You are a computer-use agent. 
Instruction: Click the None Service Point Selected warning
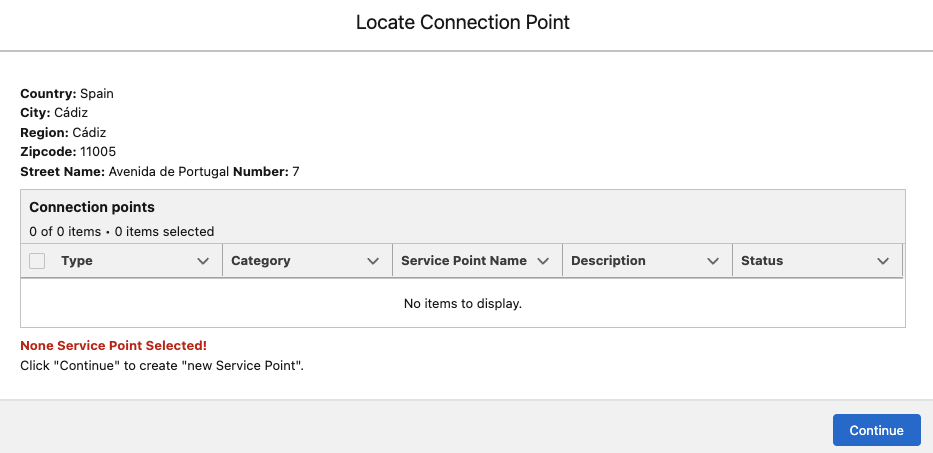click(114, 346)
